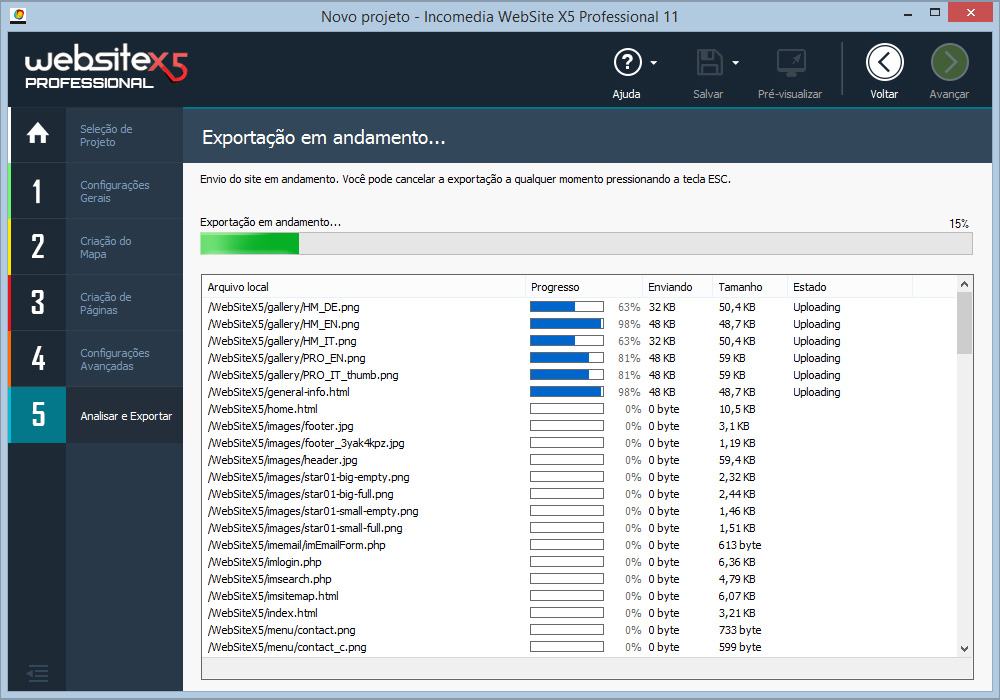Select /WebSiteX5/images/star01-big-full.png row

click(579, 494)
